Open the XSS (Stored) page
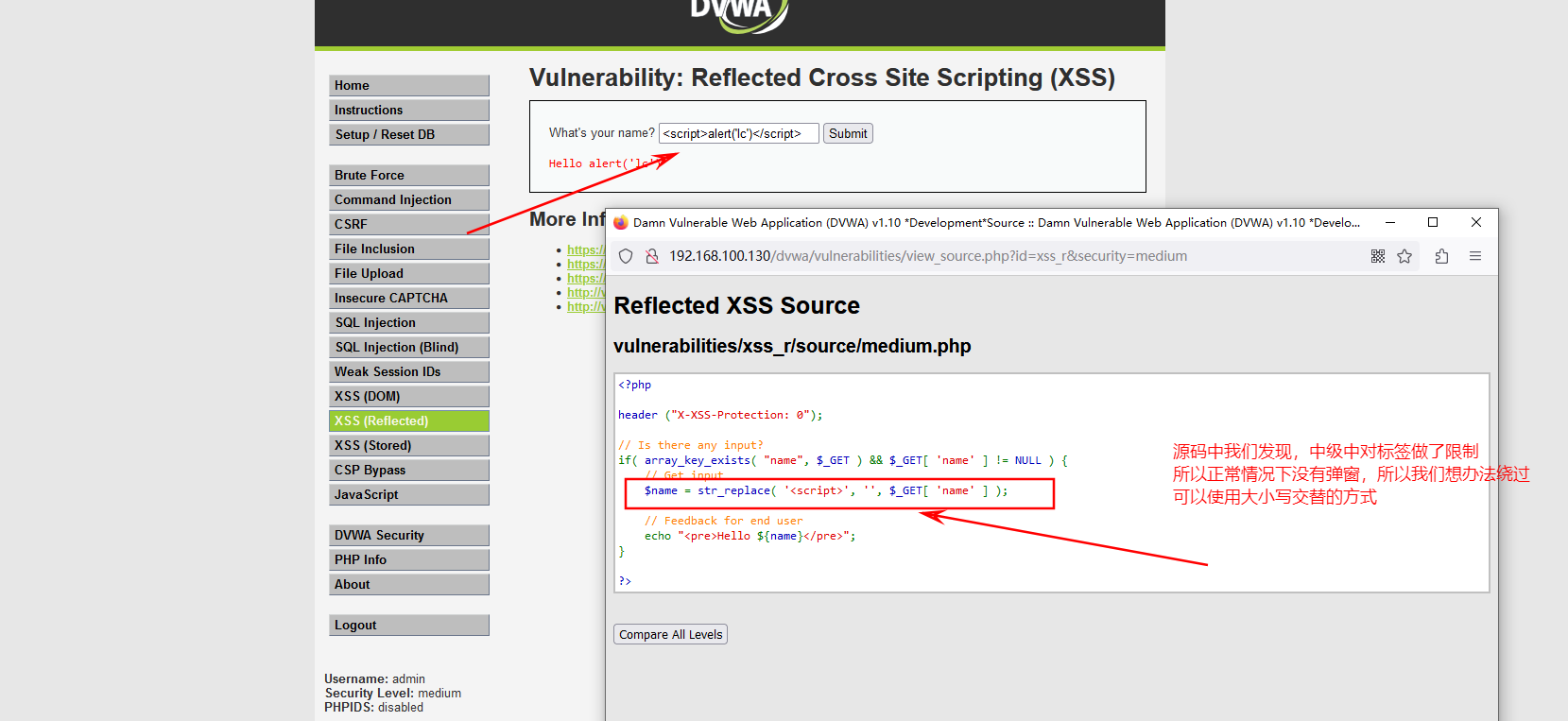This screenshot has width=1568, height=721. tap(409, 445)
